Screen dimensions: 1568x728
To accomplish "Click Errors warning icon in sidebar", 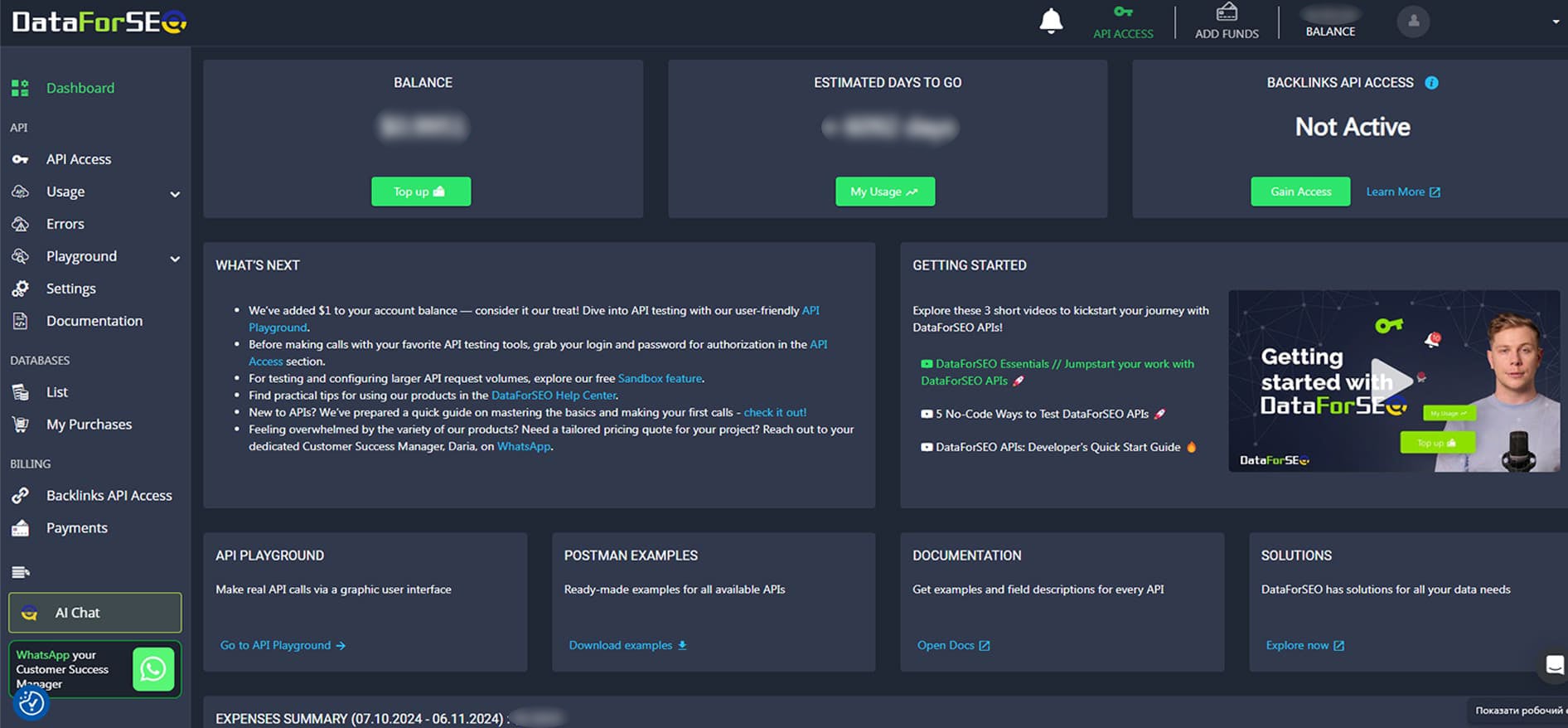I will click(x=20, y=224).
